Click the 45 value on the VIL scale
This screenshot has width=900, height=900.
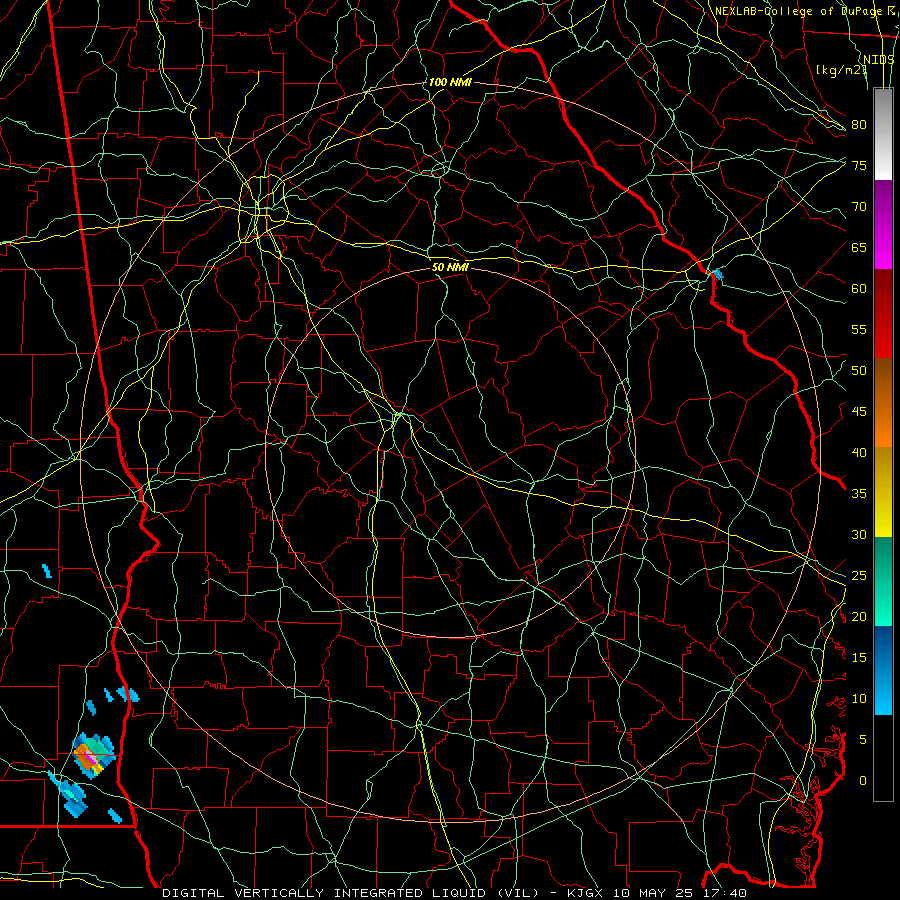tap(859, 411)
